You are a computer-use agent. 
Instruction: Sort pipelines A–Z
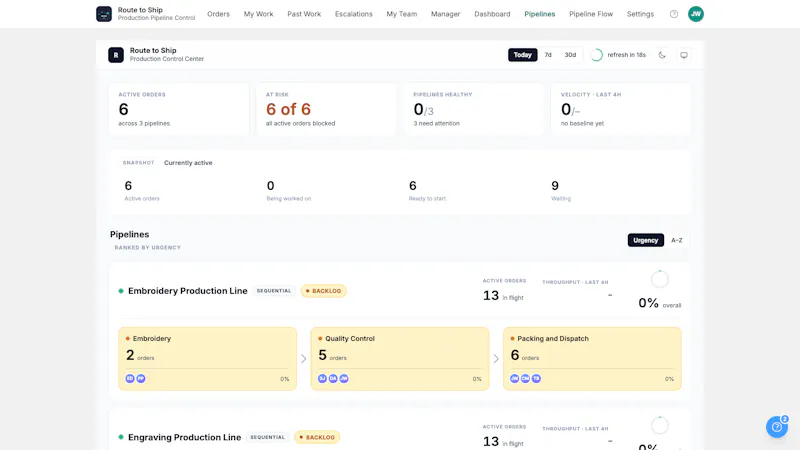click(x=677, y=240)
